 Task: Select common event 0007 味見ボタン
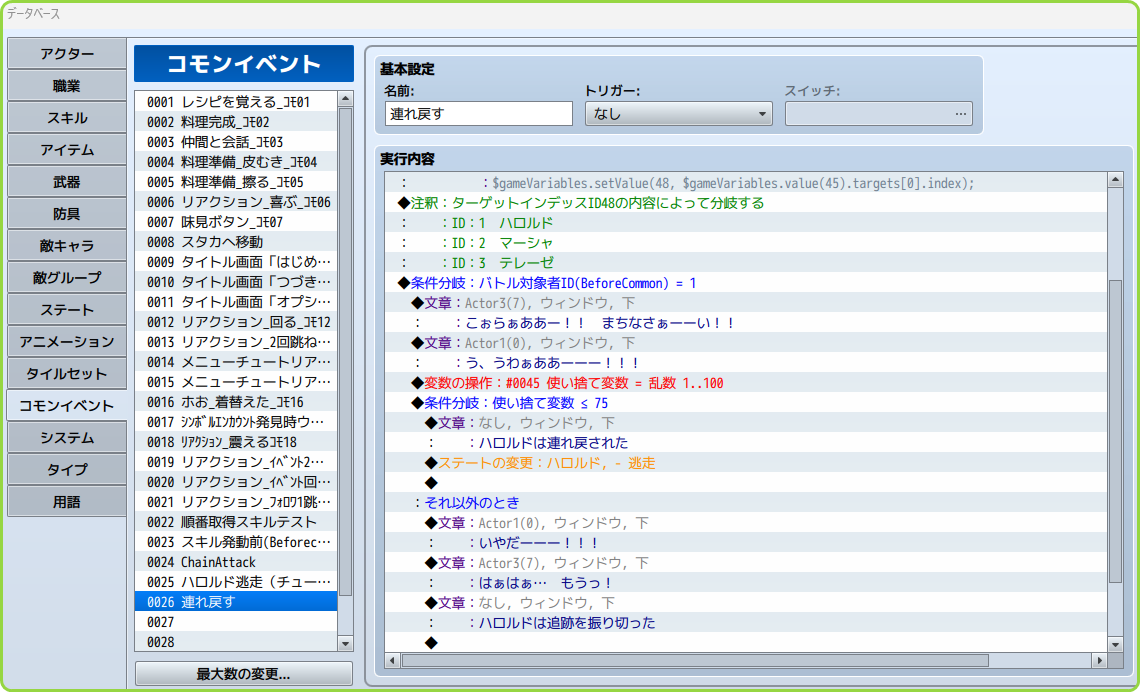pyautogui.click(x=236, y=222)
